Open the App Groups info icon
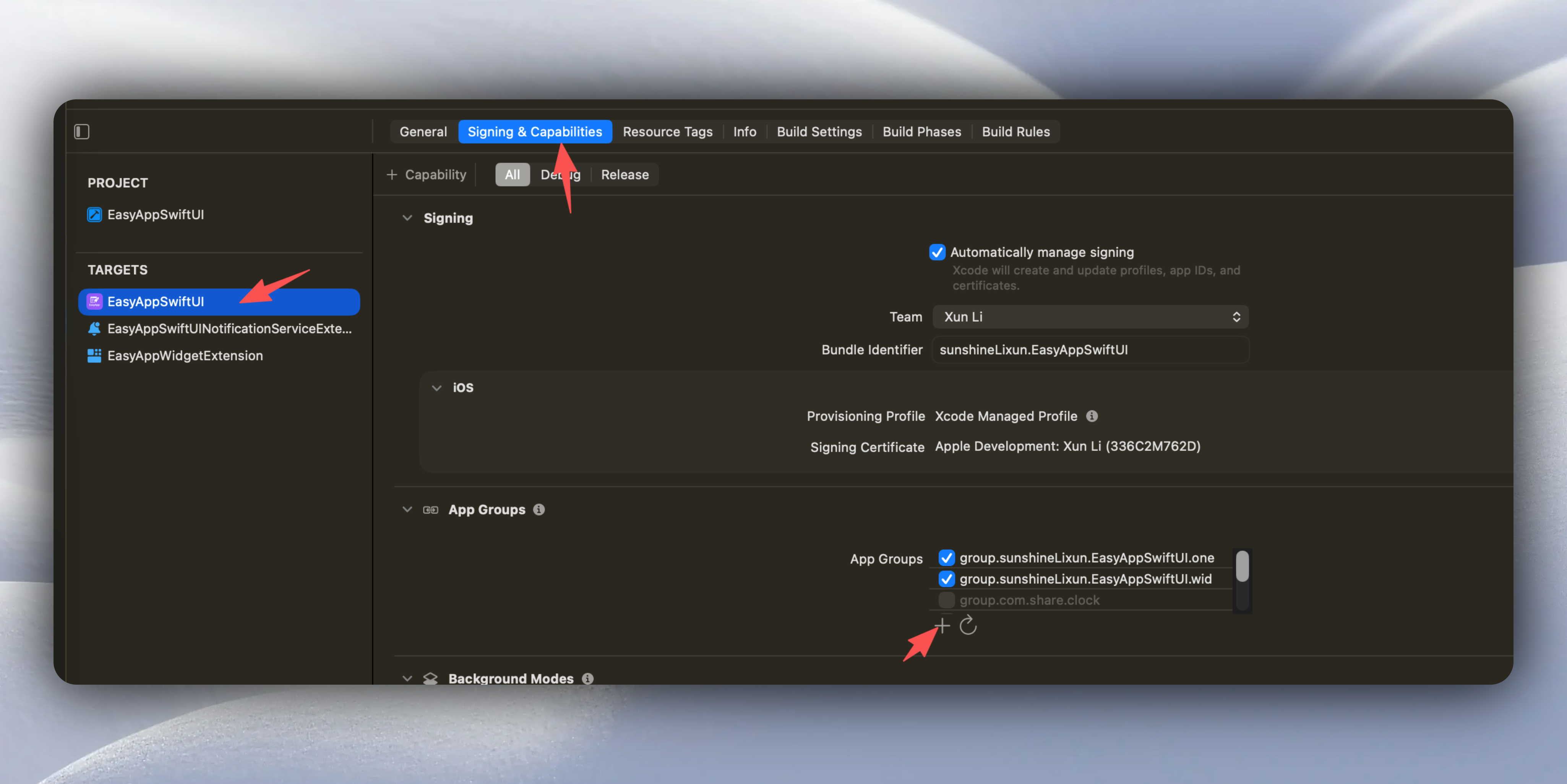Image resolution: width=1567 pixels, height=784 pixels. point(539,510)
